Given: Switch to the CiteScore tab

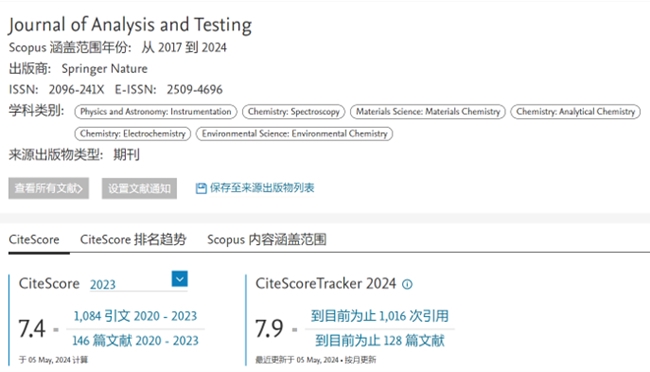Looking at the screenshot, I should 34,240.
